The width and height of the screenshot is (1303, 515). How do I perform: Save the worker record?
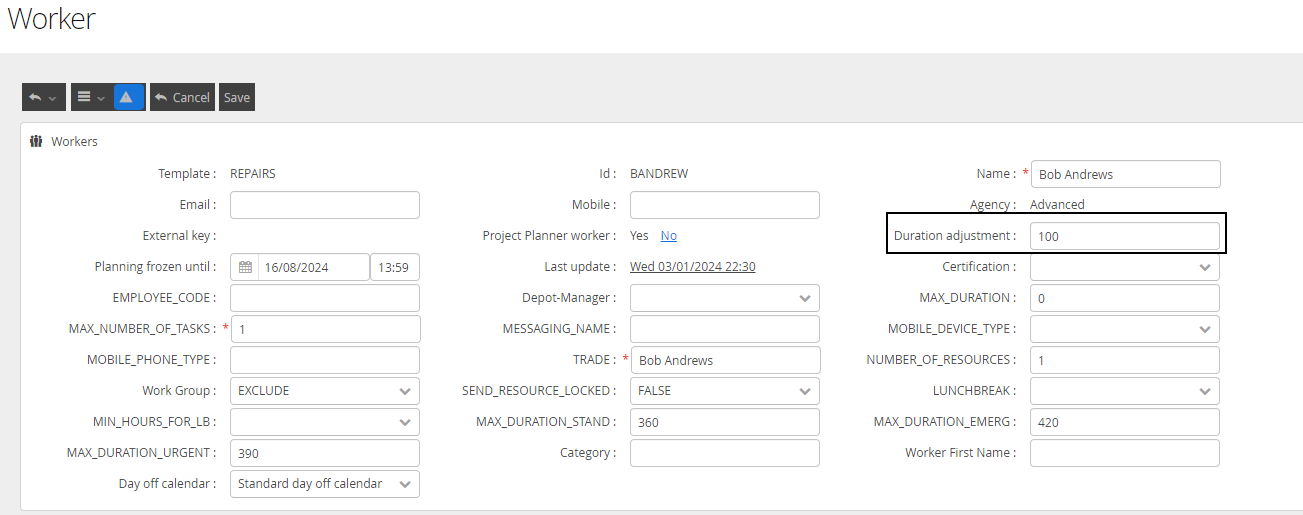coord(237,97)
